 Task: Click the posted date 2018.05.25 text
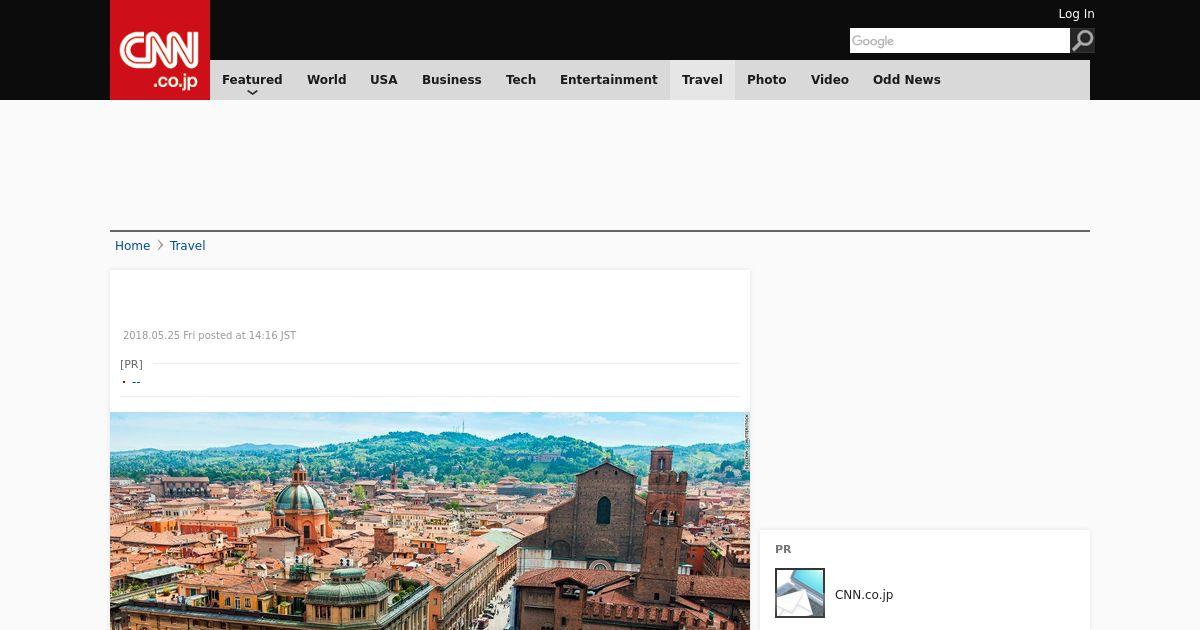point(209,336)
